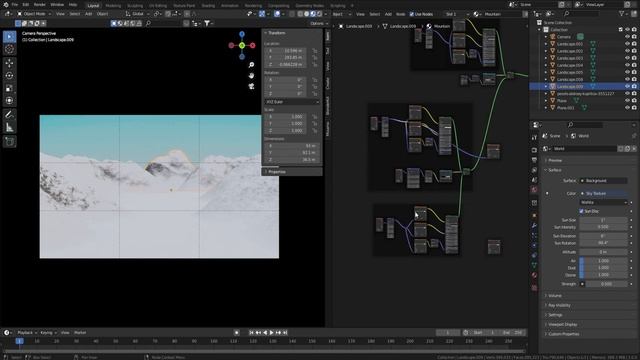Open the Object Mode dropdown
The image size is (640, 360).
click(x=34, y=14)
